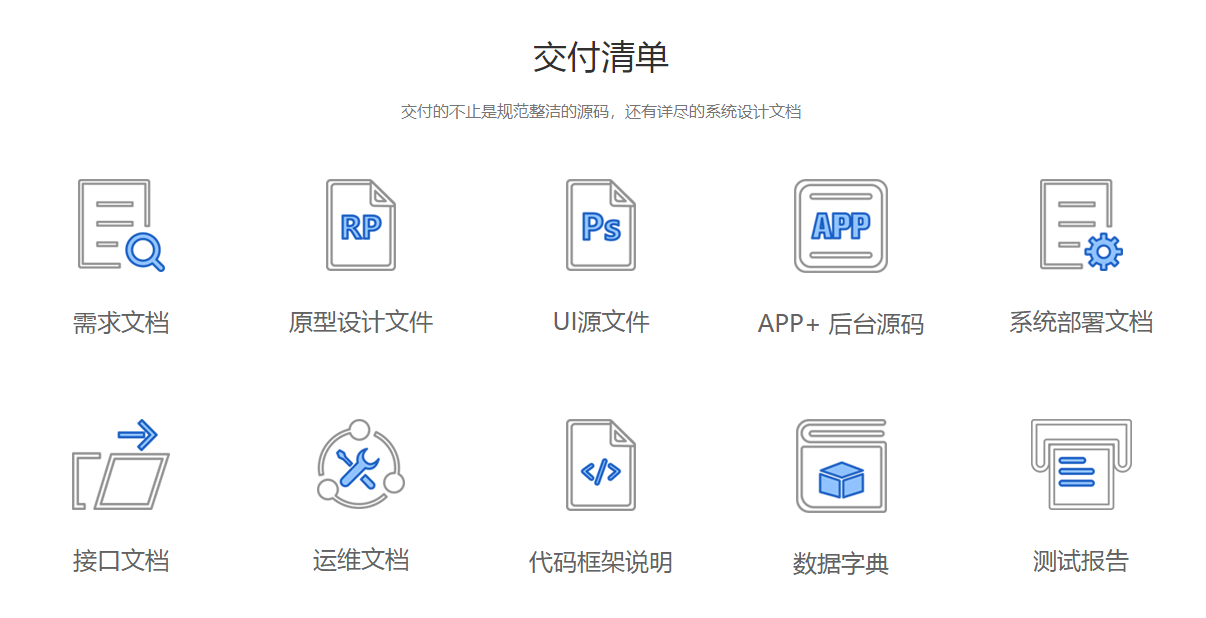The width and height of the screenshot is (1206, 618).
Task: Click the 交付清单 heading
Action: click(x=601, y=58)
